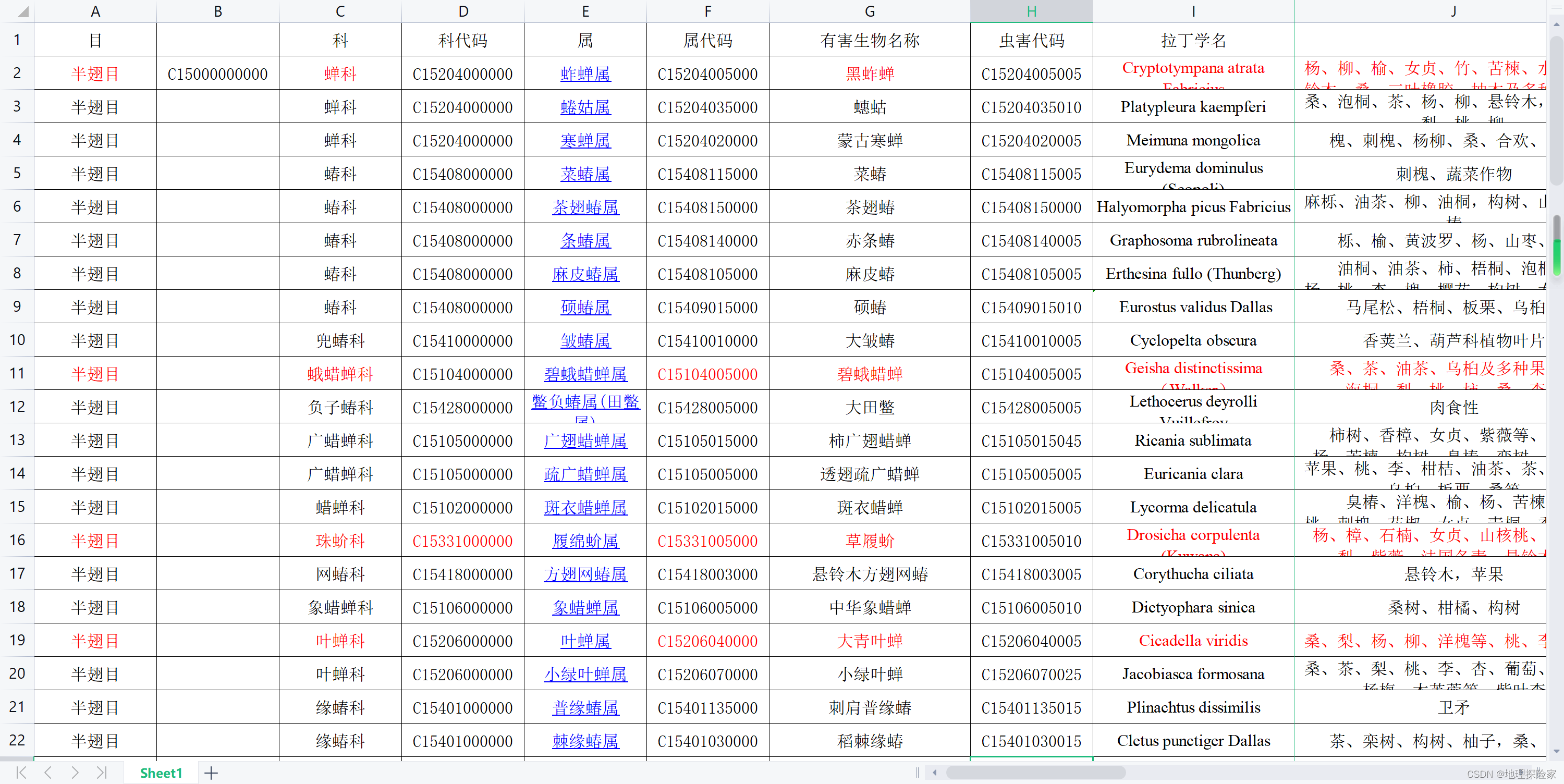Open the 小绿叶蝉属 hyperlink
The width and height of the screenshot is (1564, 784).
pos(585,675)
